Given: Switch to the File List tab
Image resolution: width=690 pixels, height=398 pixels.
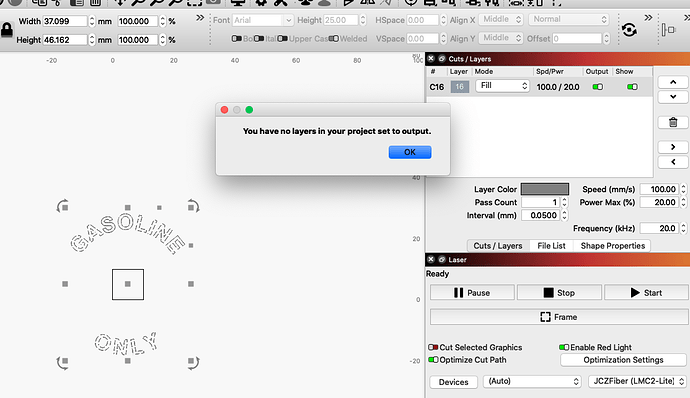Looking at the screenshot, I should (x=551, y=246).
